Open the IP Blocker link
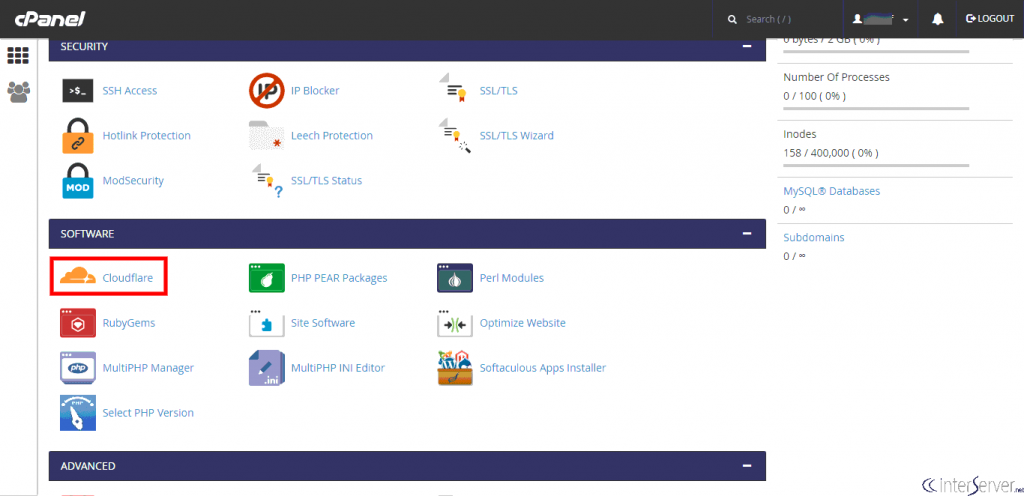 [x=315, y=91]
